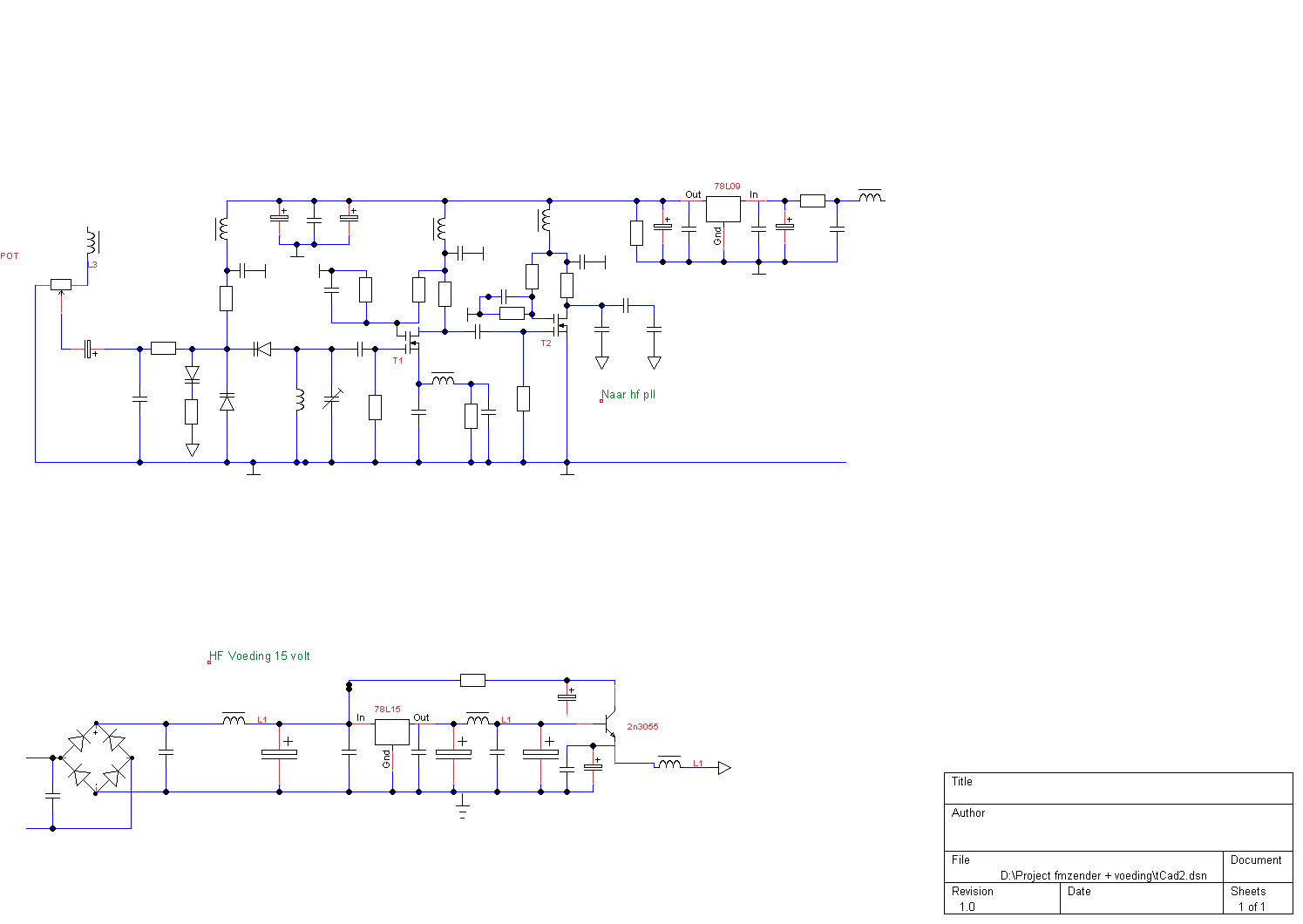Click the 78L09 voltage regulator block
The width and height of the screenshot is (1303, 924).
(x=723, y=209)
